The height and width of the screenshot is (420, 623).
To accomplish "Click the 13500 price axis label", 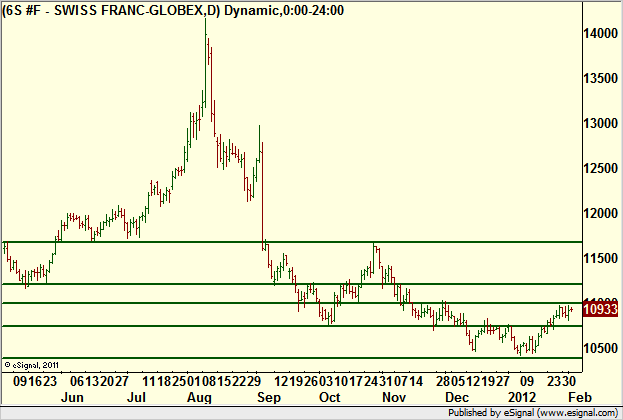I will [x=600, y=78].
